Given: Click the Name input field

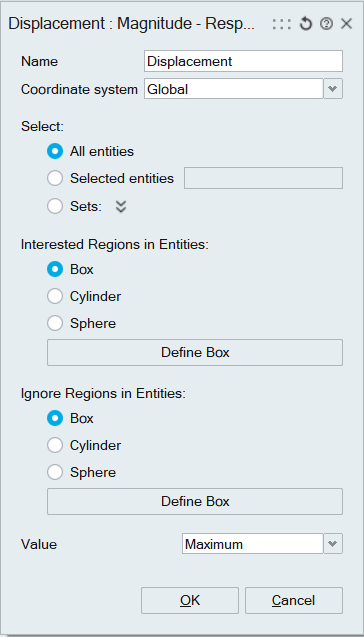Looking at the screenshot, I should coord(243,61).
